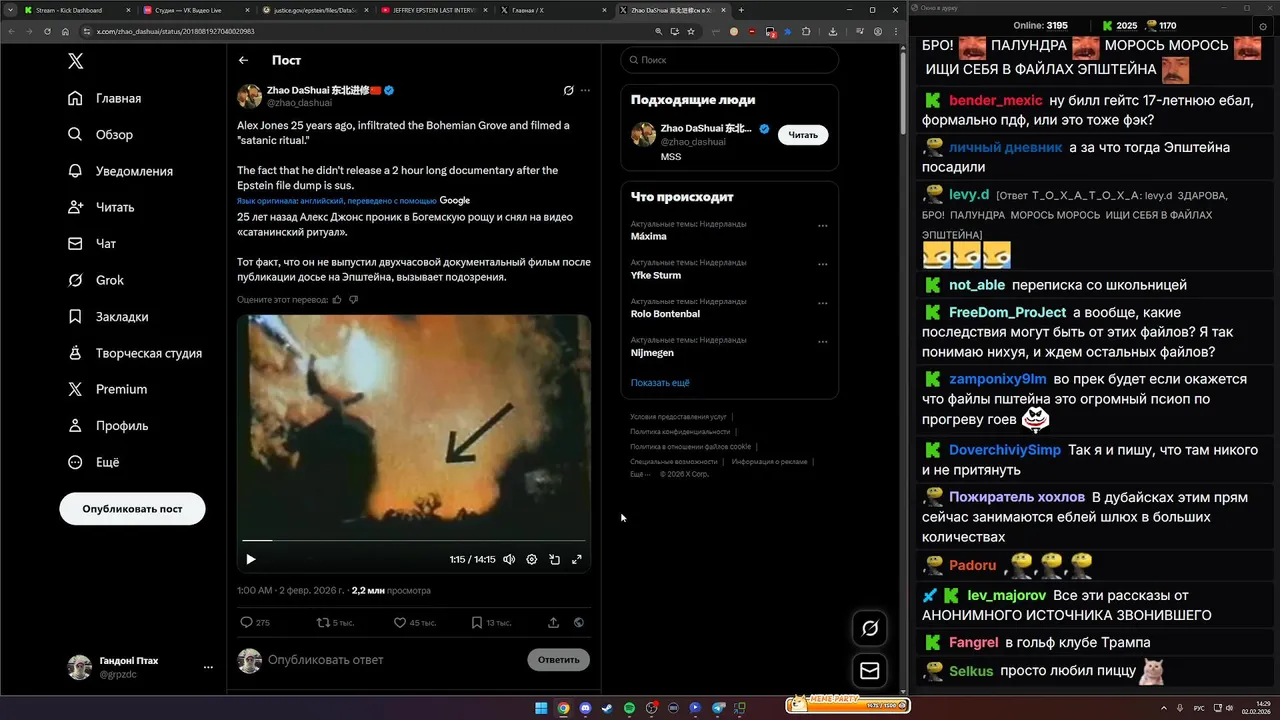Open Творческая студия in the sidebar
The width and height of the screenshot is (1280, 720).
pyautogui.click(x=135, y=353)
